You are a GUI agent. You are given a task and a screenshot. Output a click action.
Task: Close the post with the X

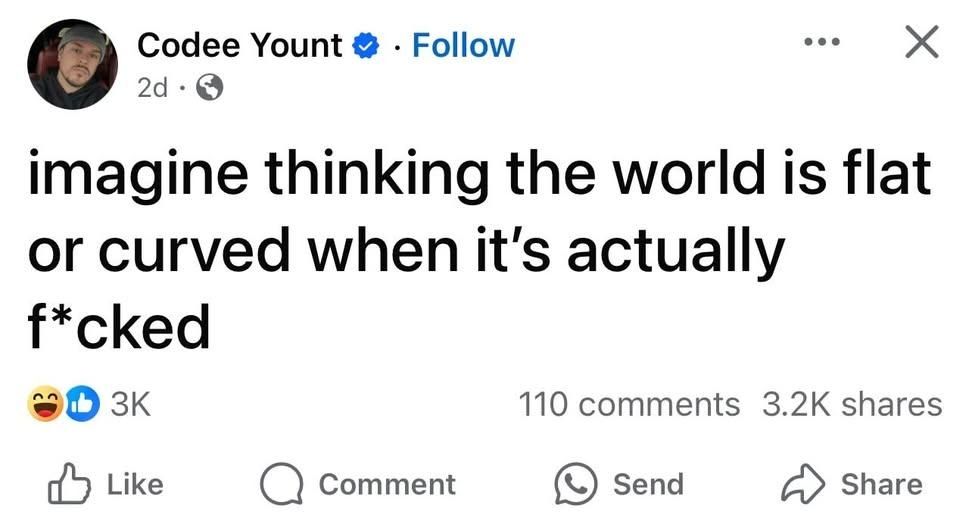click(920, 43)
